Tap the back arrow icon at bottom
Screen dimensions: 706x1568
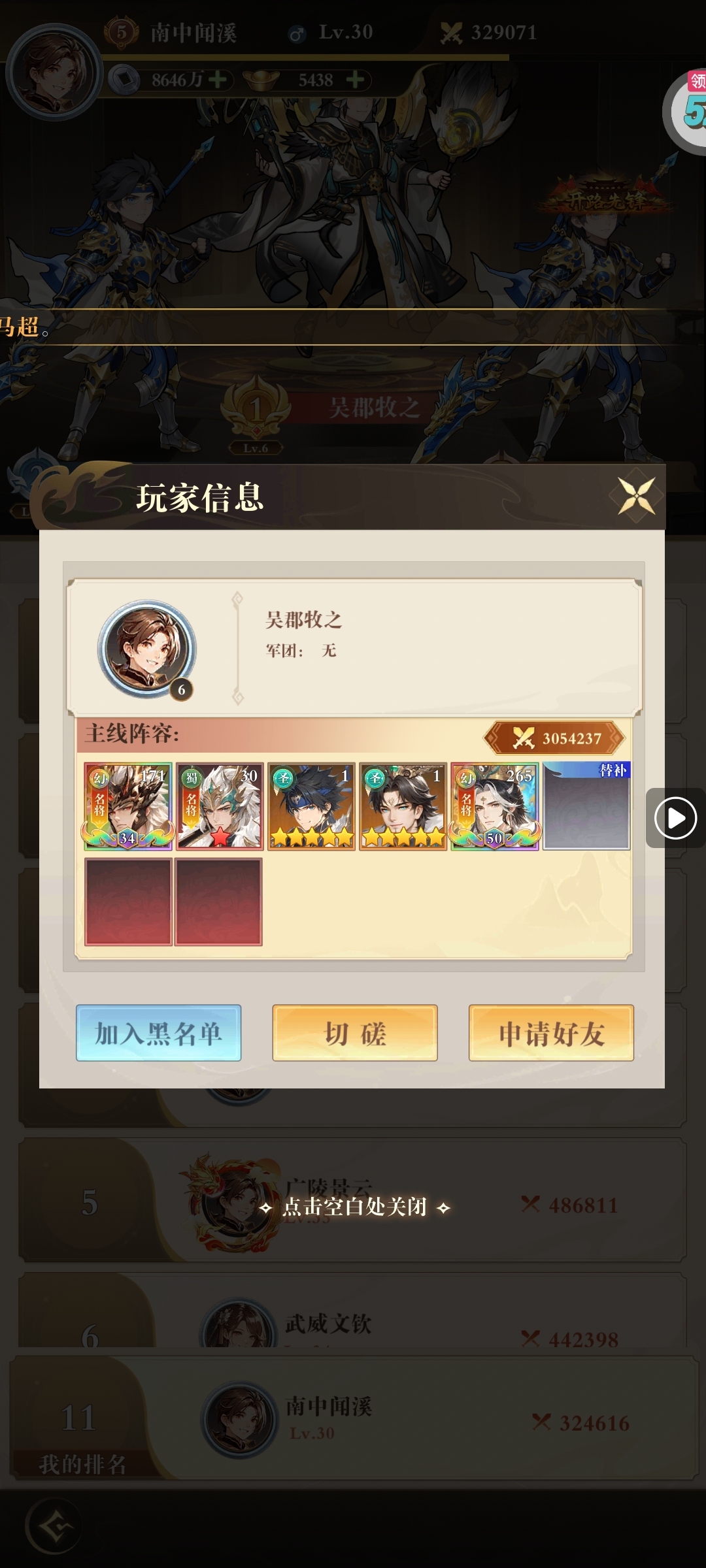pos(54,1527)
